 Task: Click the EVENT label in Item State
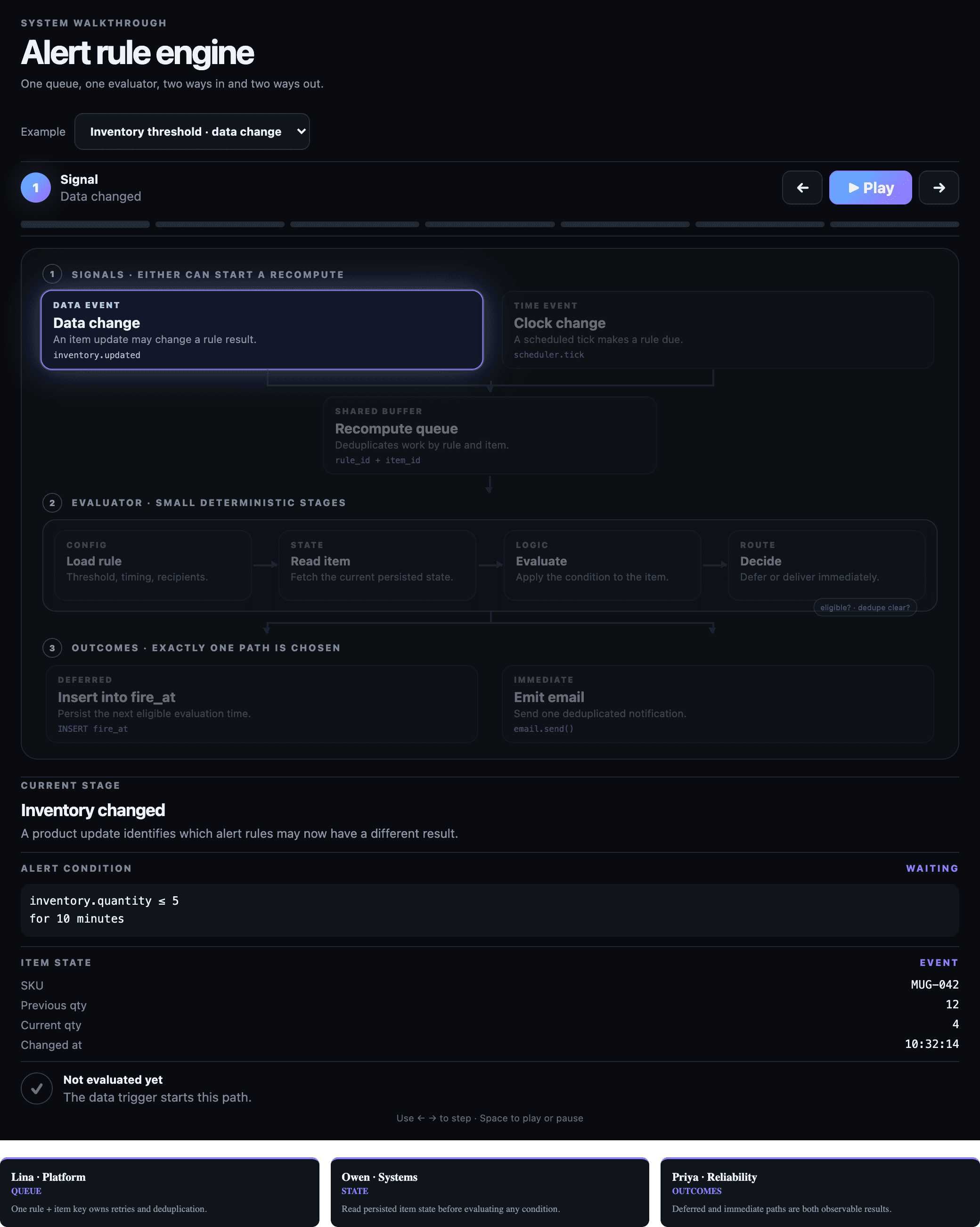pyautogui.click(x=939, y=962)
